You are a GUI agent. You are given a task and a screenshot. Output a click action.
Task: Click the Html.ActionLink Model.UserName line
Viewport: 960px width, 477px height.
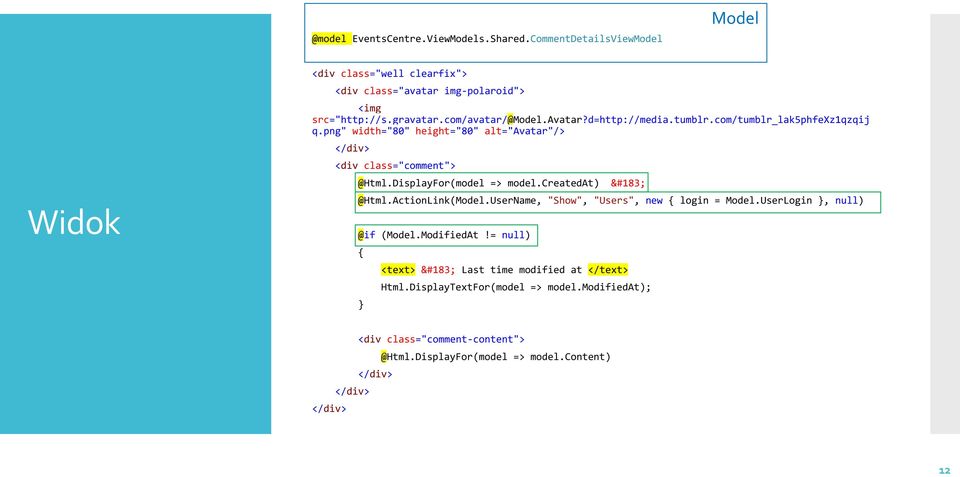point(610,200)
